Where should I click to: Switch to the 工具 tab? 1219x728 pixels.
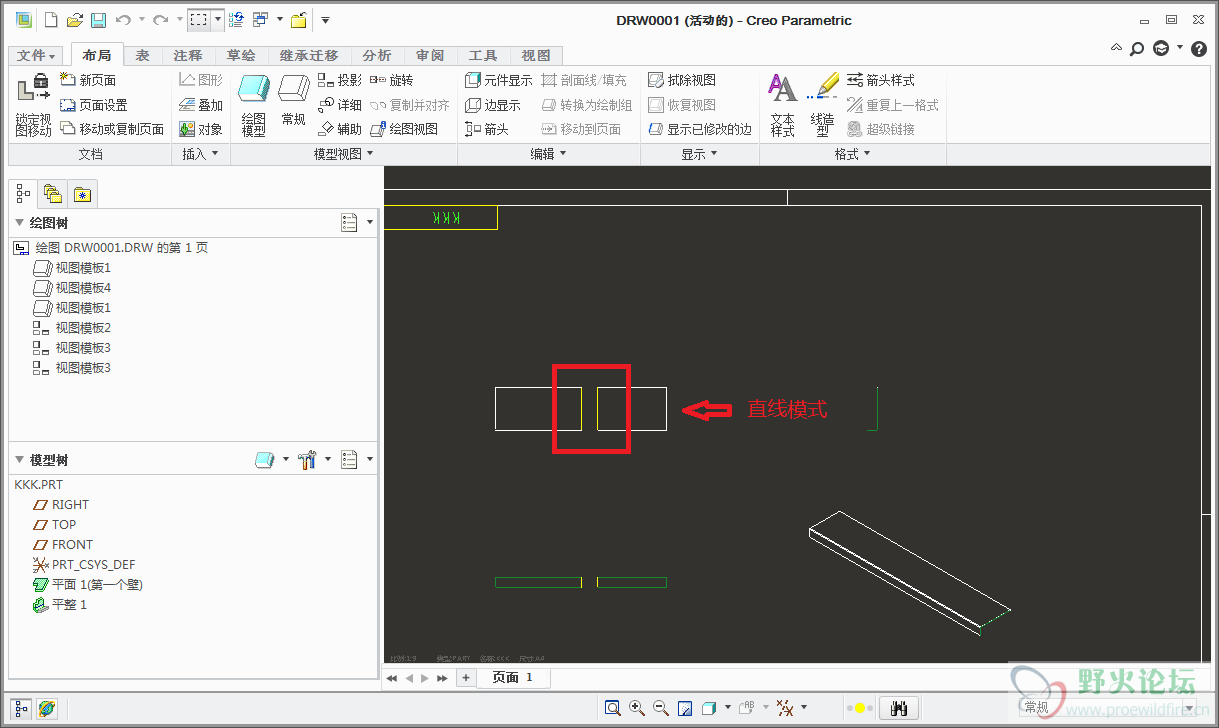click(x=483, y=56)
